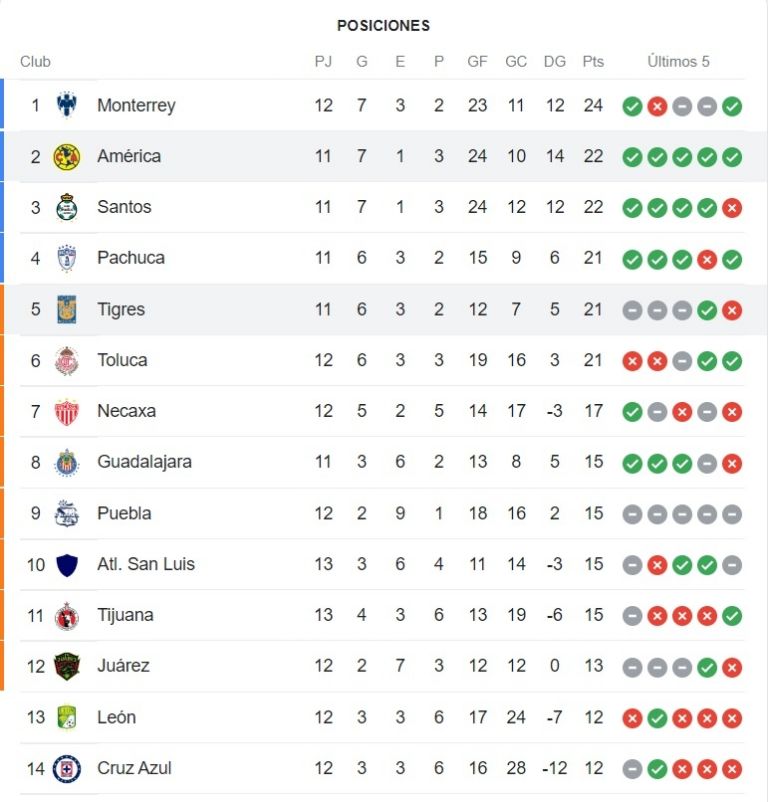The image size is (768, 802).
Task: Click the DG column header
Action: coord(555,61)
